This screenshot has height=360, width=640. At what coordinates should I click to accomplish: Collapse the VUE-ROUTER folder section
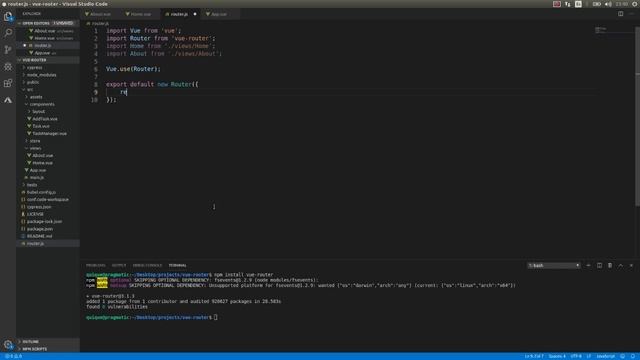tap(48, 60)
